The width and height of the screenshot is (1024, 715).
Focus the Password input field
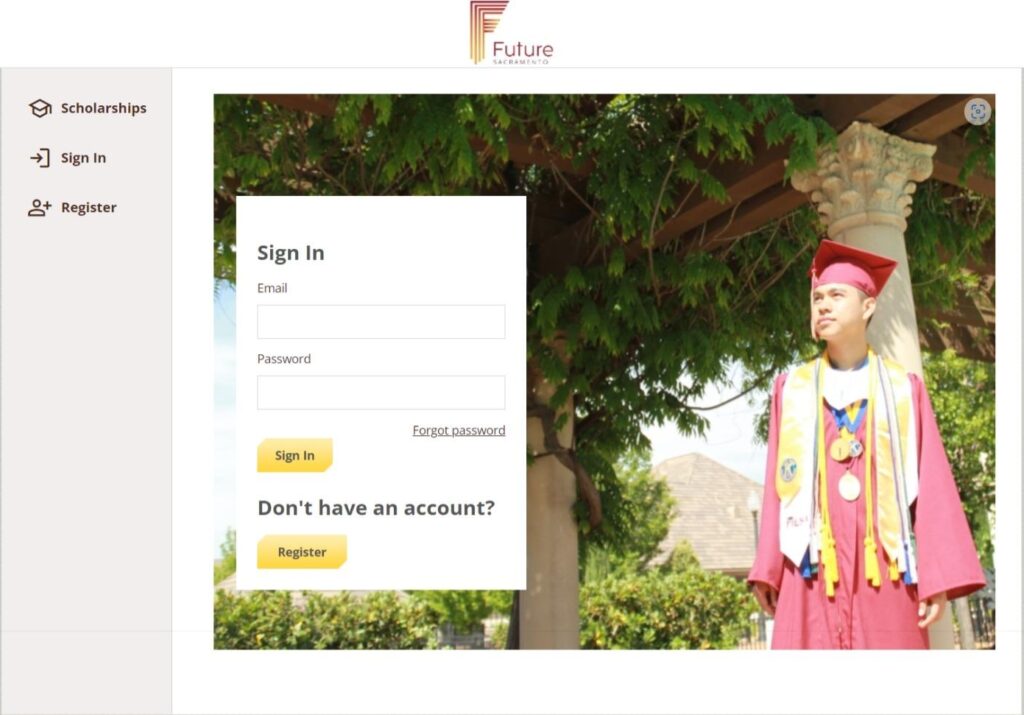click(x=381, y=392)
